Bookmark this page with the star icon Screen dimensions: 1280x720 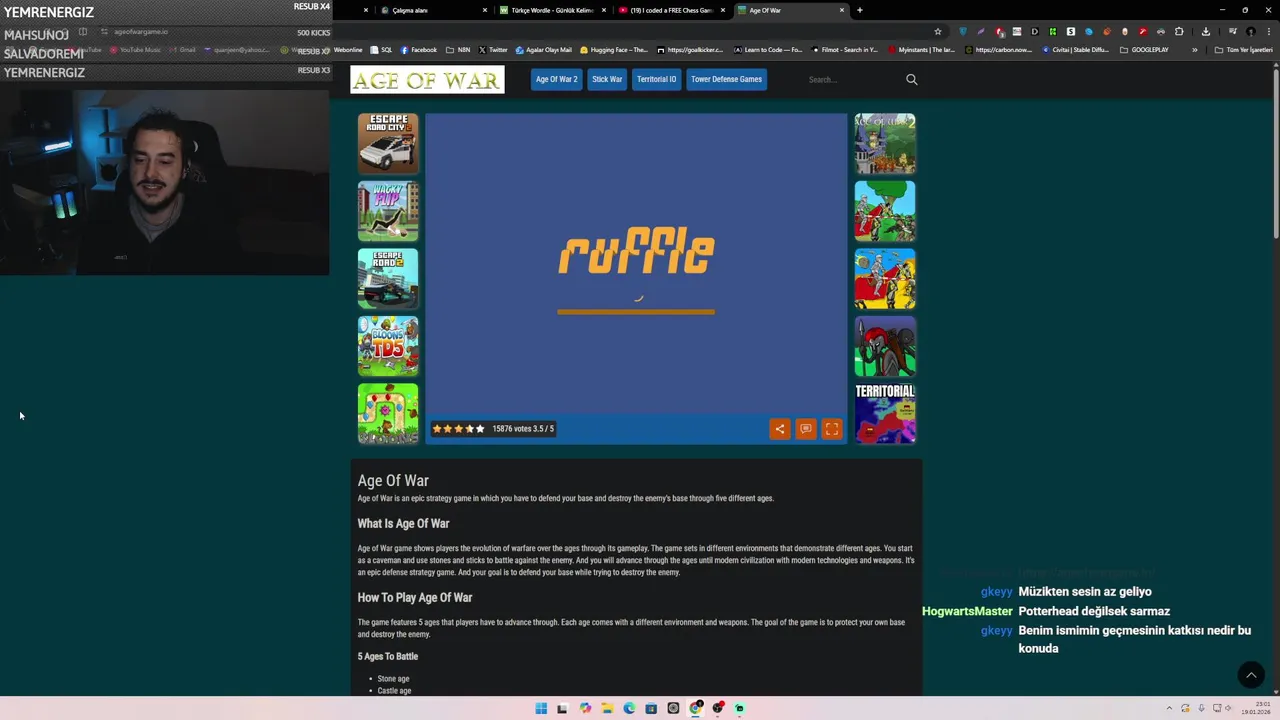pos(937,31)
